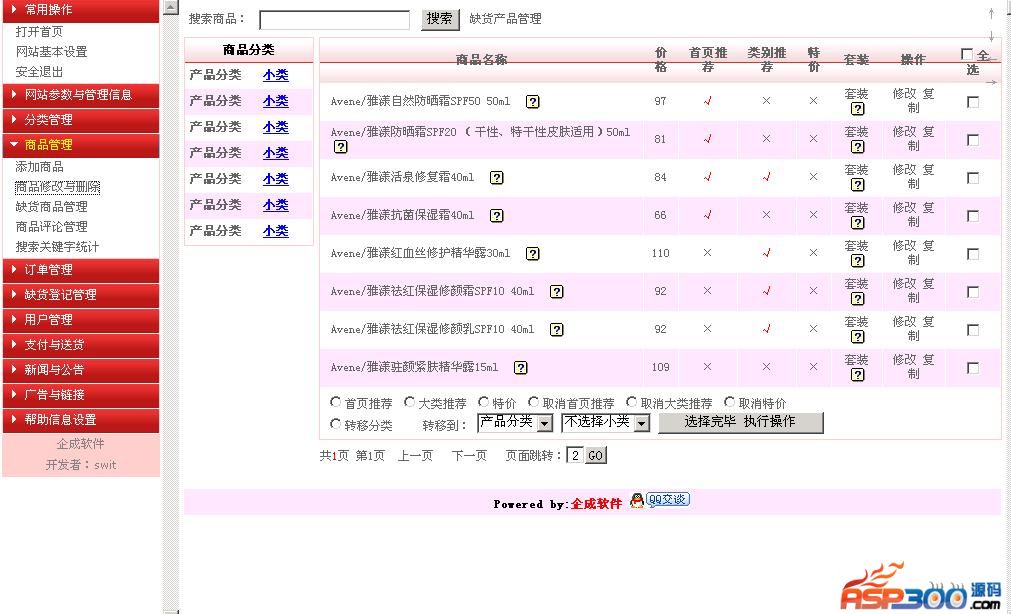Click help icon beside 雅漾抗菌保湿霜40ml name
This screenshot has width=1011, height=614.
(496, 215)
